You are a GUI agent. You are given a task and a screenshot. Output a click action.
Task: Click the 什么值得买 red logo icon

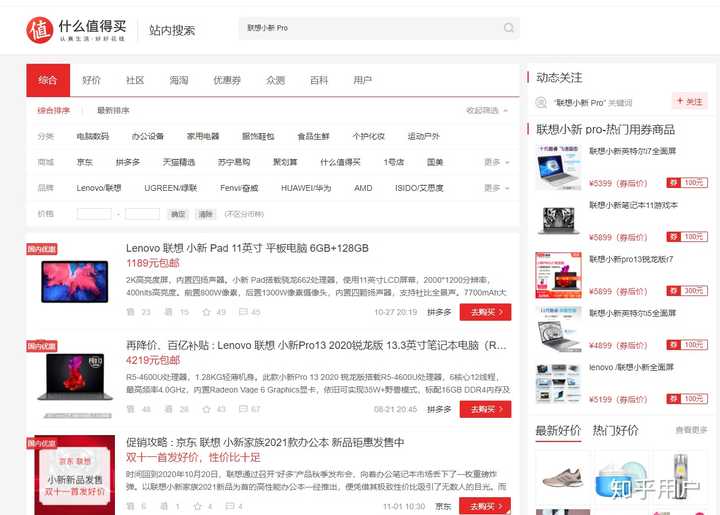(39, 30)
